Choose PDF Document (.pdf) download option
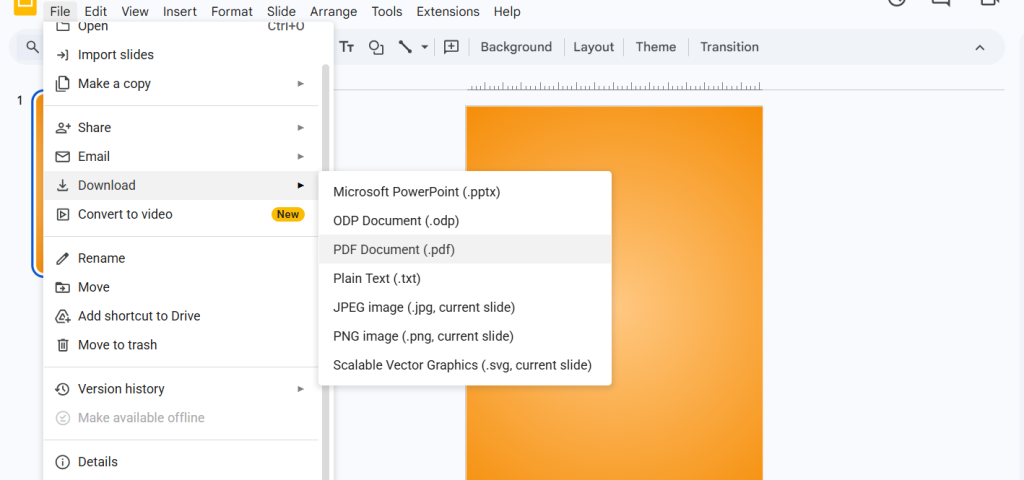Viewport: 1024px width, 480px height. pos(394,250)
